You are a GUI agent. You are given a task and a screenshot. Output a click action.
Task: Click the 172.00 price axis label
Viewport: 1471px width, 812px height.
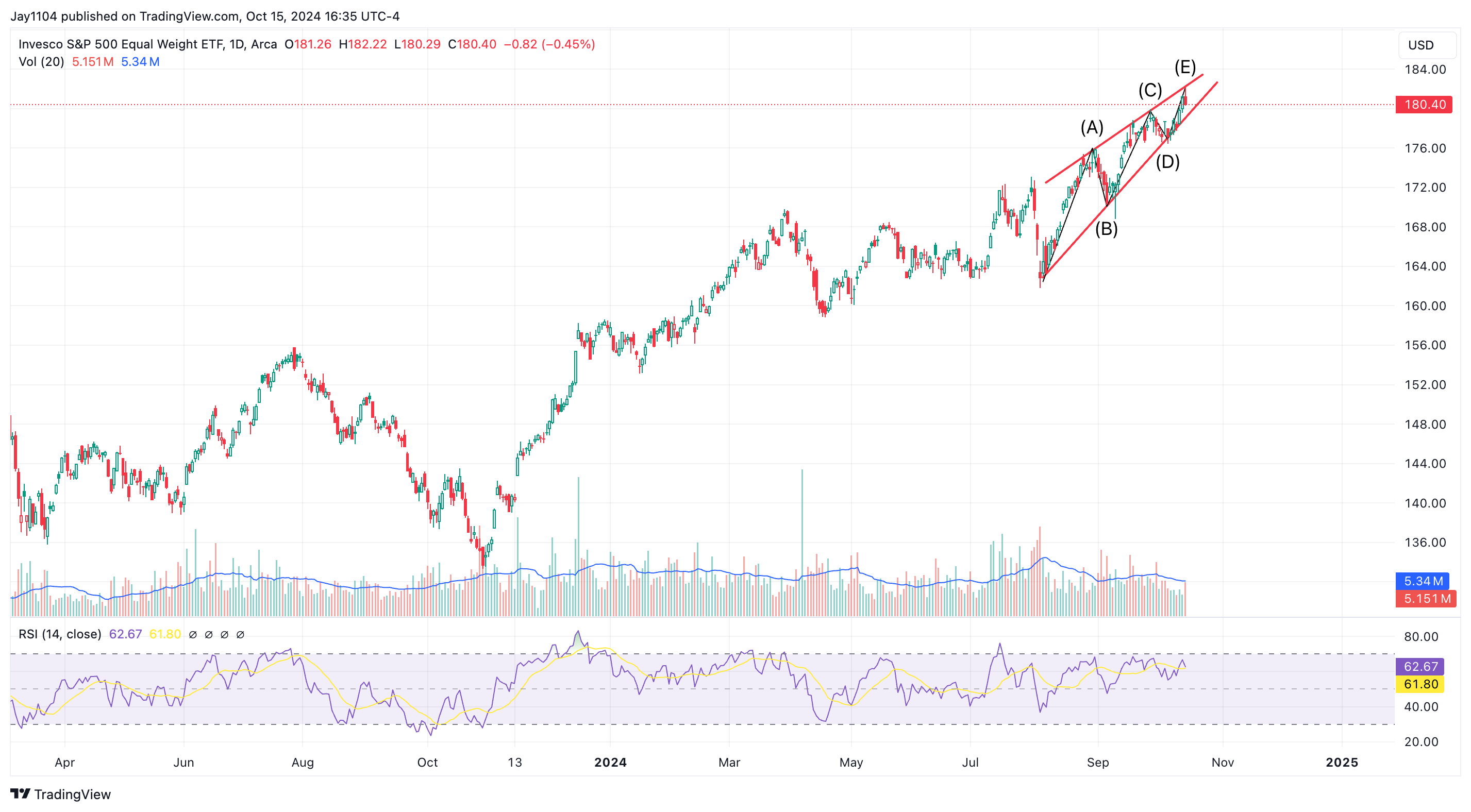1425,188
